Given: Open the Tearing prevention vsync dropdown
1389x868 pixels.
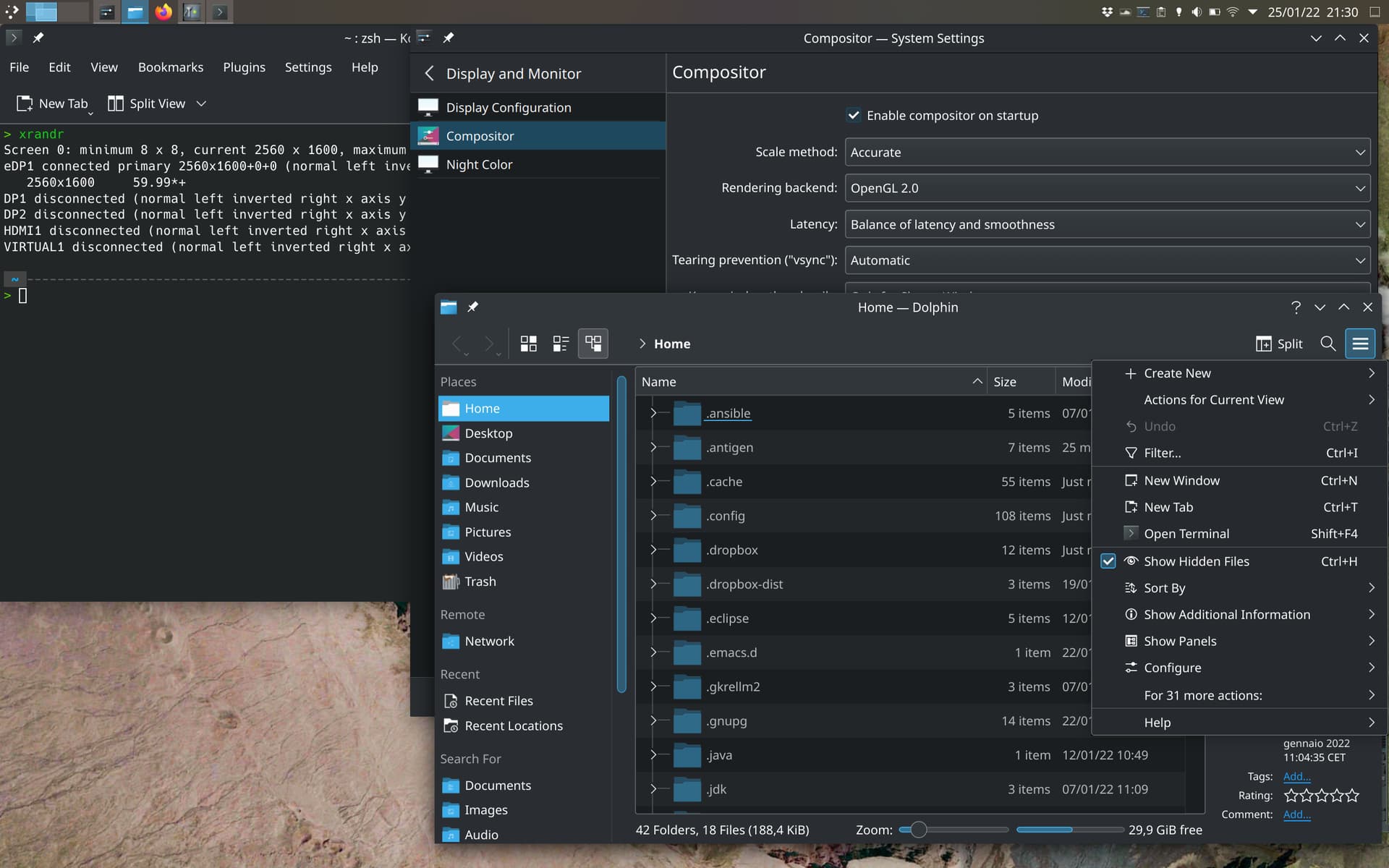Looking at the screenshot, I should 1106,260.
